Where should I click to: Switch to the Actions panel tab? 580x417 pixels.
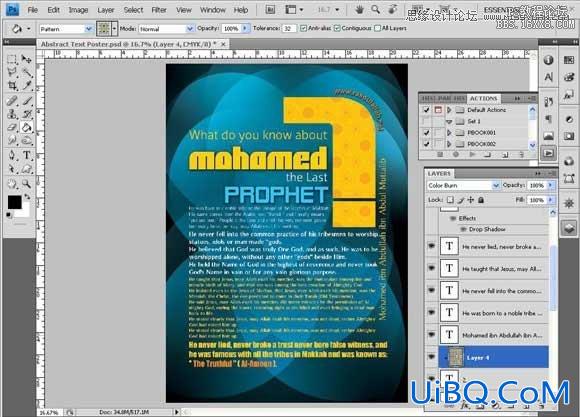483,98
